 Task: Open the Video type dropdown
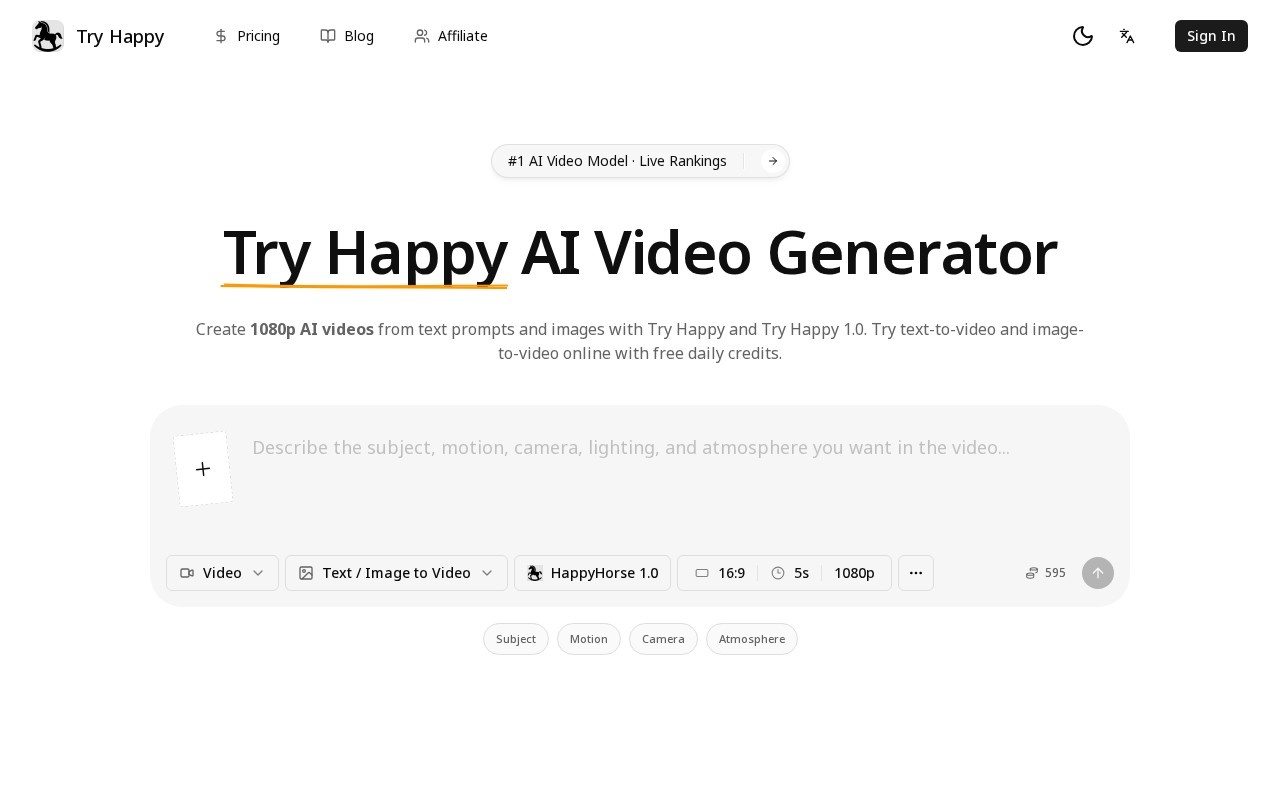coord(222,573)
